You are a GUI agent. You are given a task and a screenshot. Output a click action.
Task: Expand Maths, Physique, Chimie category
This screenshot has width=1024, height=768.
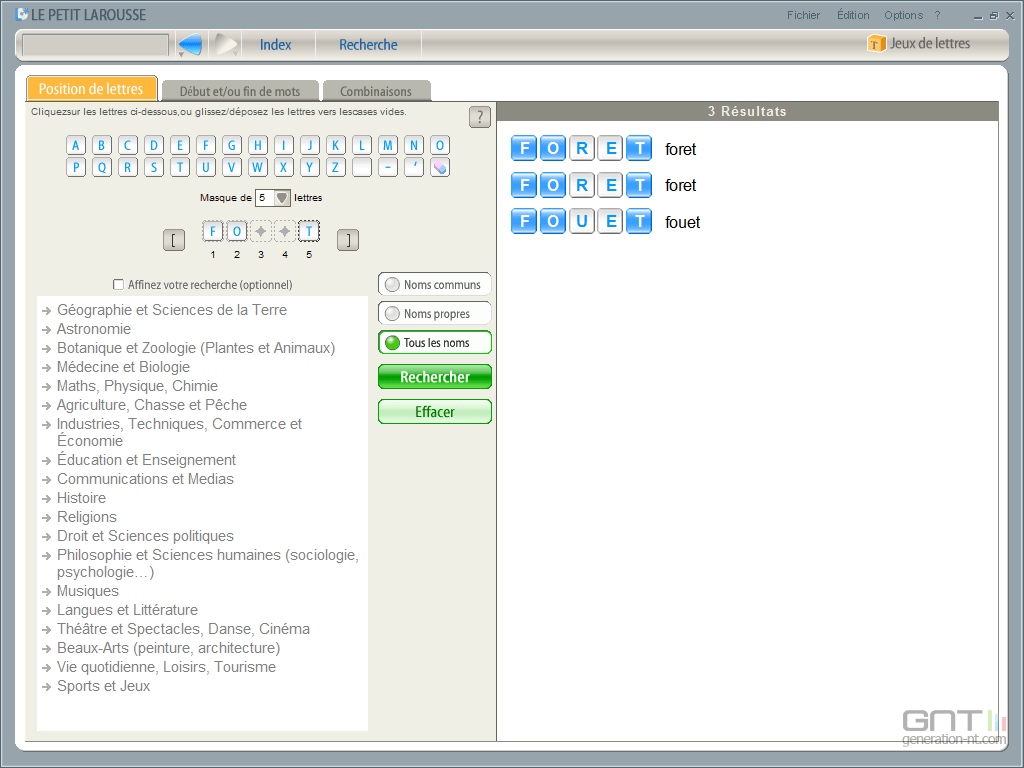tap(137, 385)
